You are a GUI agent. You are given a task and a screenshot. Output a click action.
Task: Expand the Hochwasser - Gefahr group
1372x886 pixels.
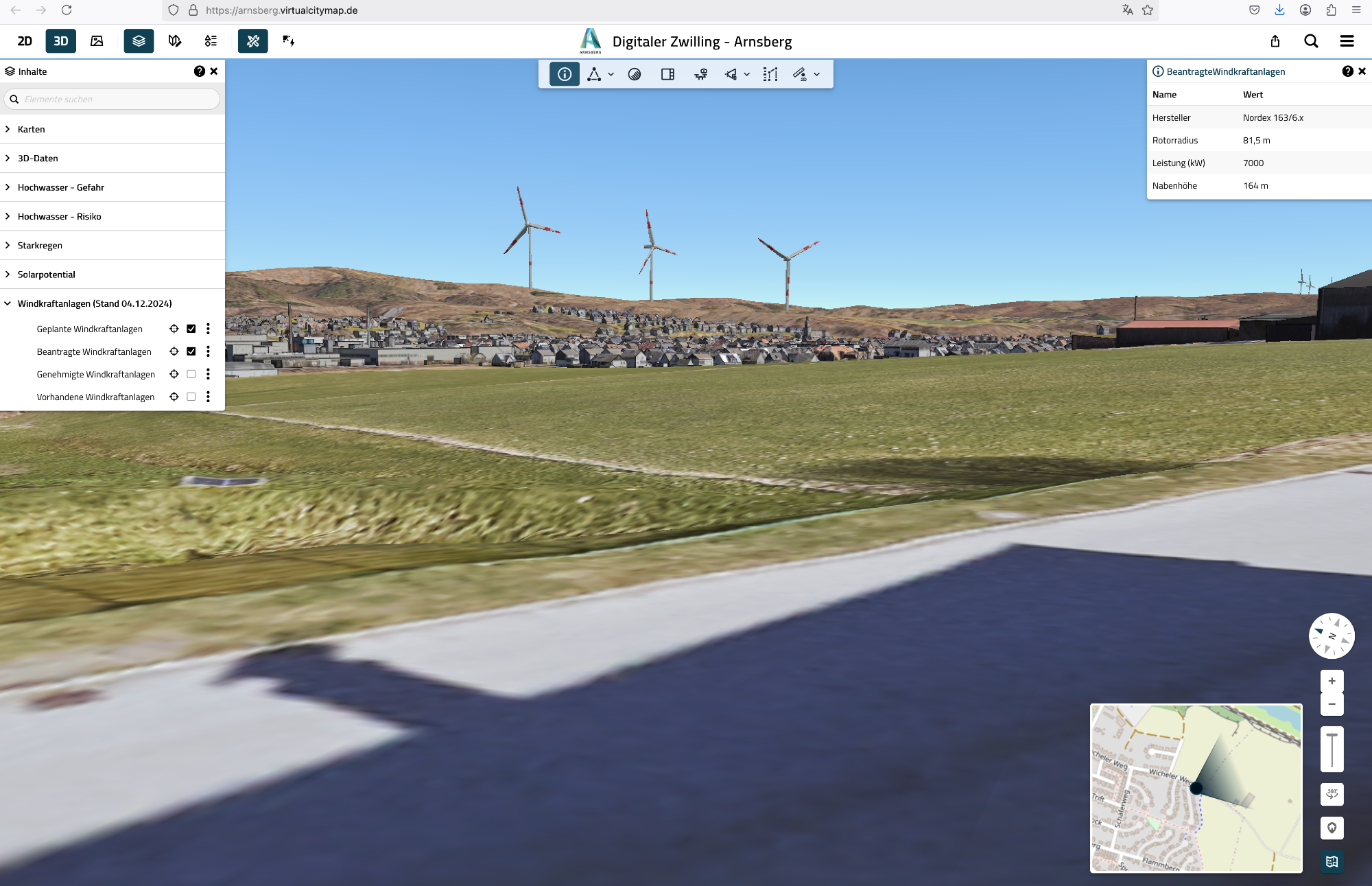pyautogui.click(x=8, y=187)
